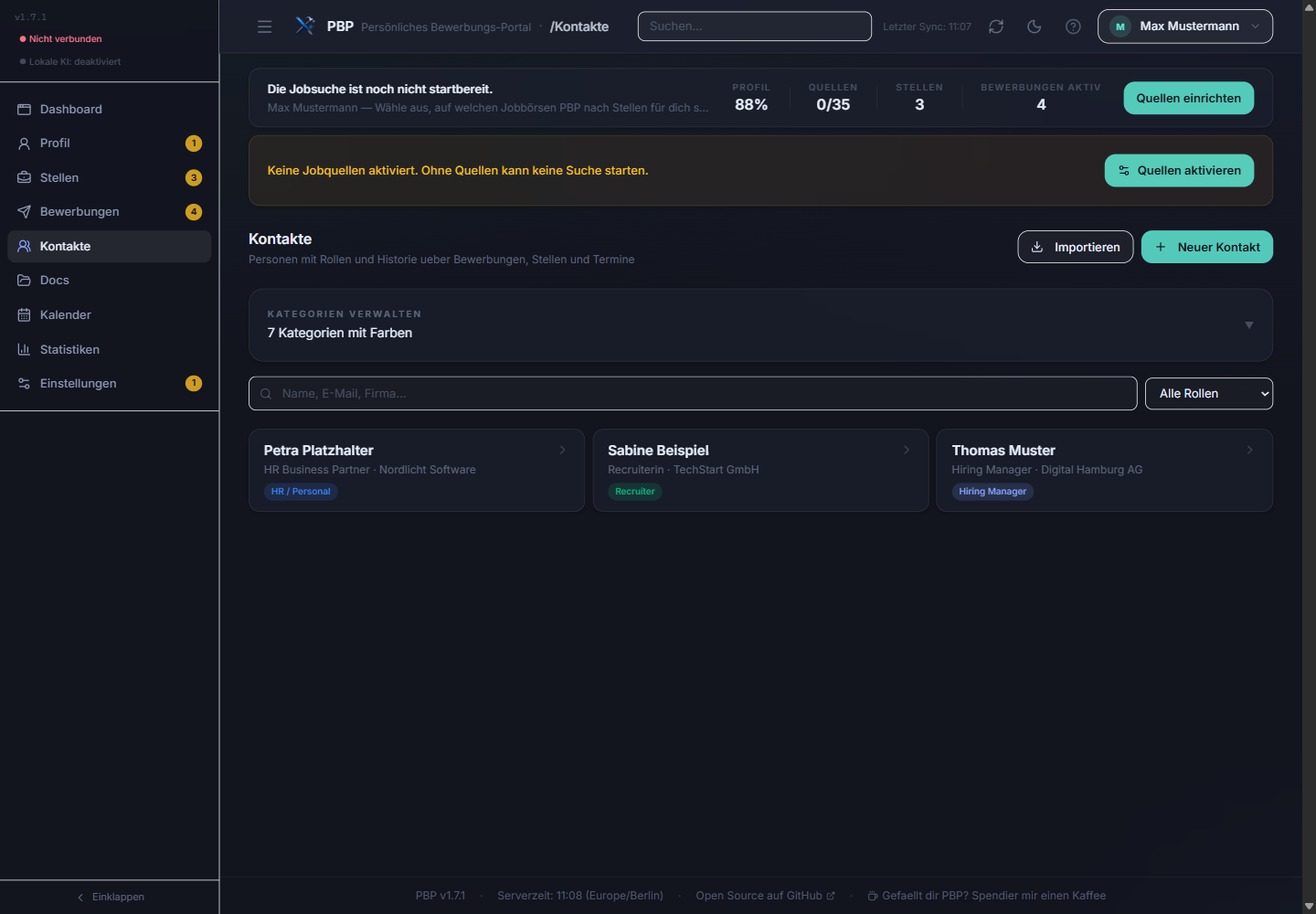
Task: Click the Kontakte people icon
Action: [24, 246]
